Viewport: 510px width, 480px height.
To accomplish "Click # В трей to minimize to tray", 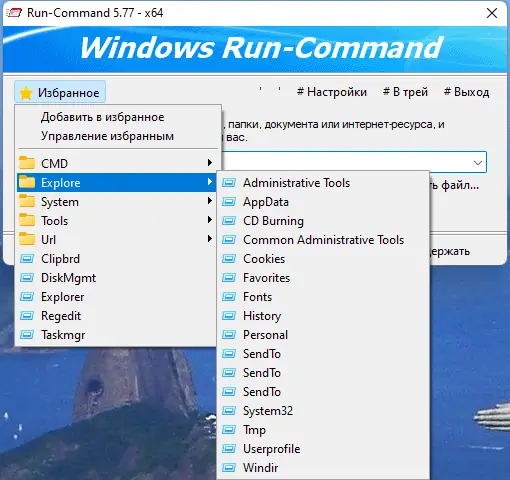I will click(405, 92).
